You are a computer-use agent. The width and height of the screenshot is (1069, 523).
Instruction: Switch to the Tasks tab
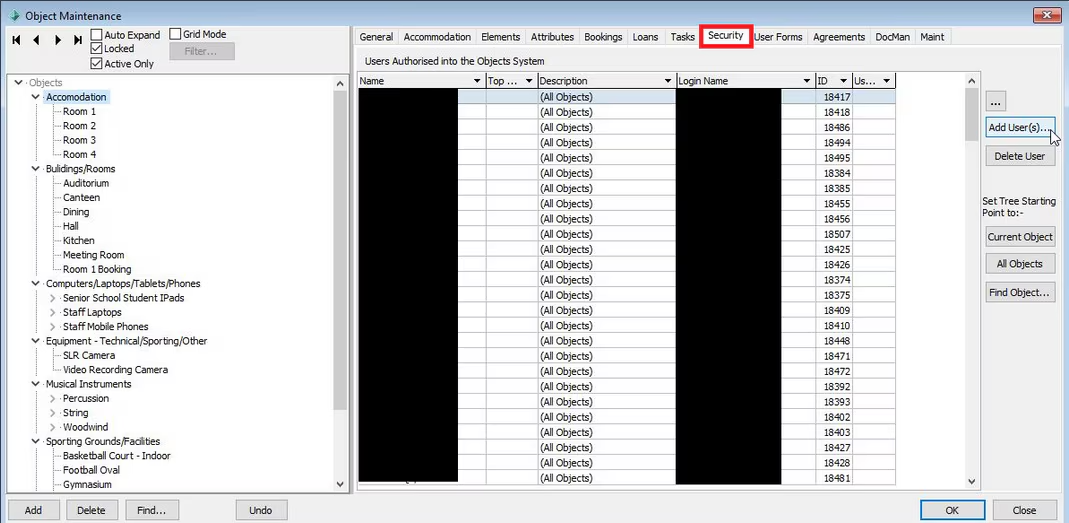point(682,37)
